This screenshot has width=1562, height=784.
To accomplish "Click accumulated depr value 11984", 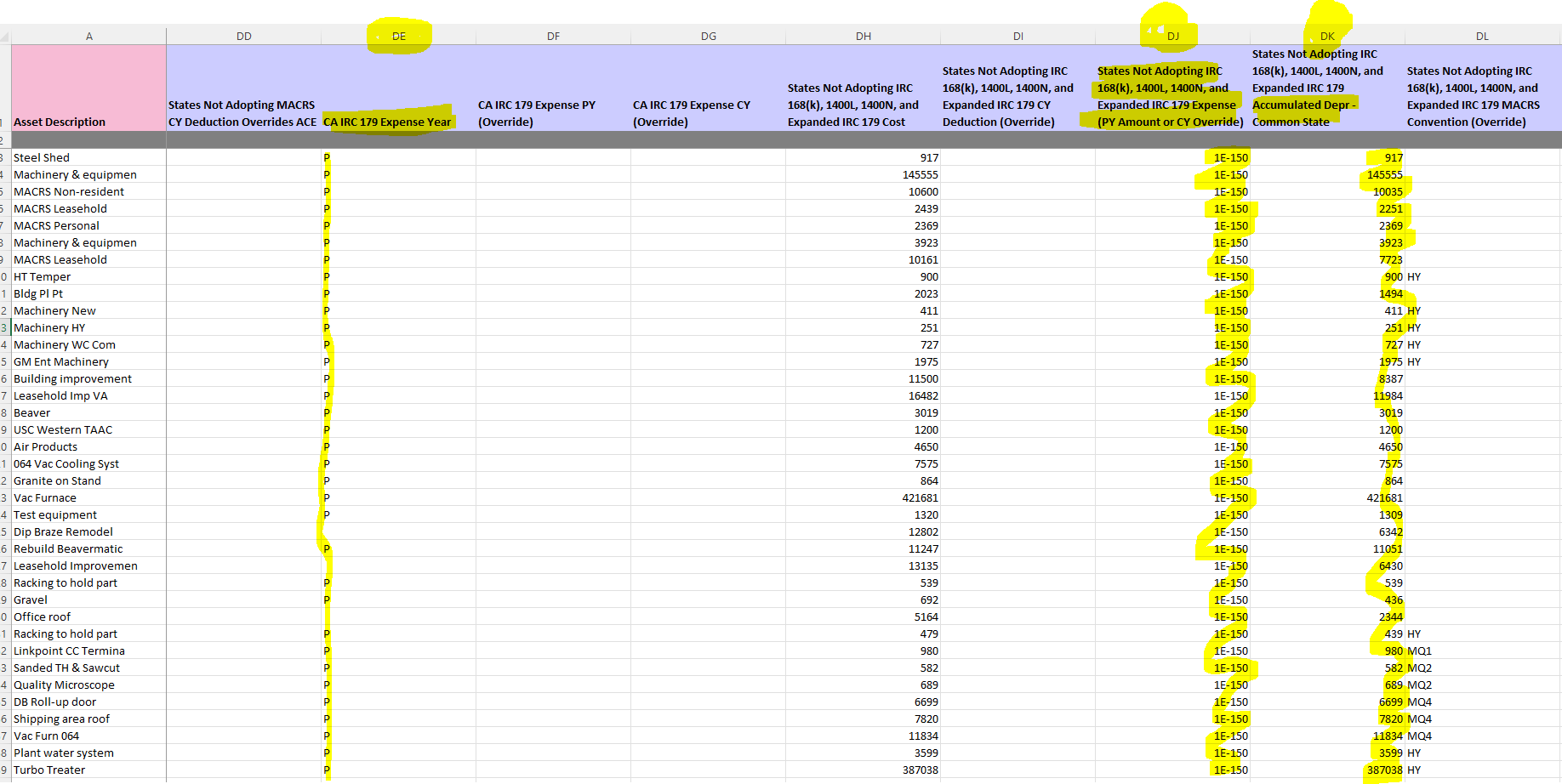I will coord(1327,395).
